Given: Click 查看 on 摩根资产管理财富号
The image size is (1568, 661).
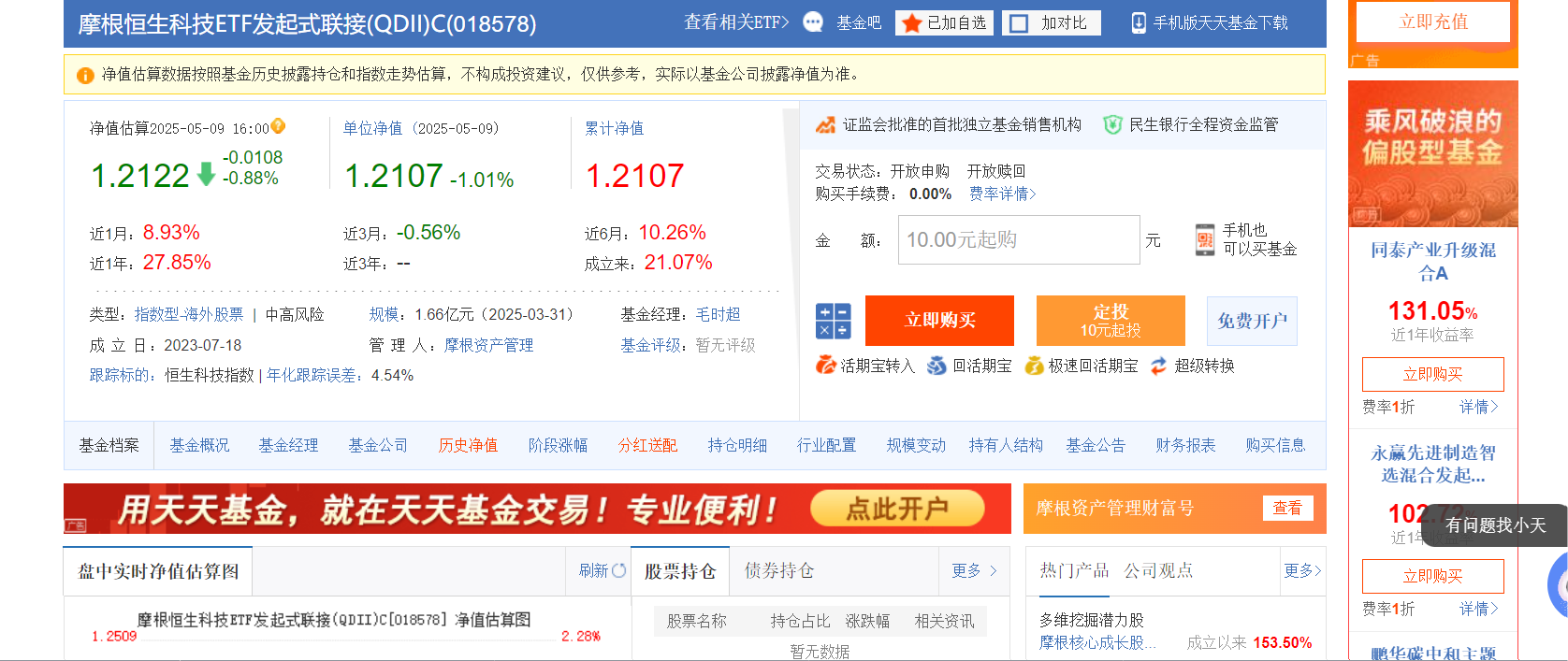Looking at the screenshot, I should pyautogui.click(x=1287, y=508).
